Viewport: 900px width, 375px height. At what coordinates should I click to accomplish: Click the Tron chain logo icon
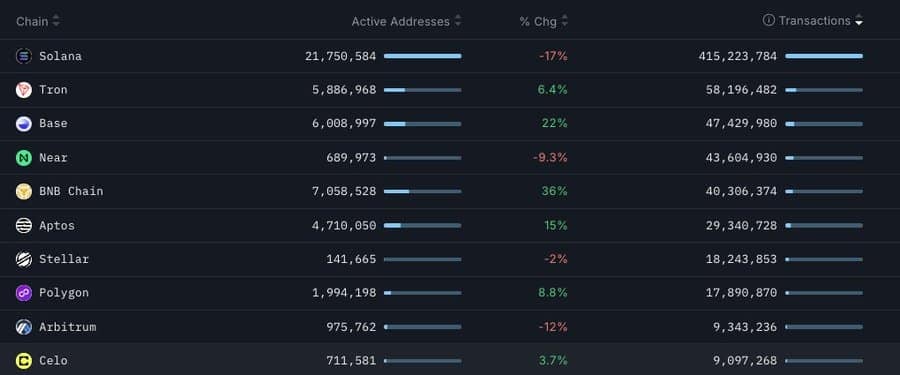pos(24,90)
